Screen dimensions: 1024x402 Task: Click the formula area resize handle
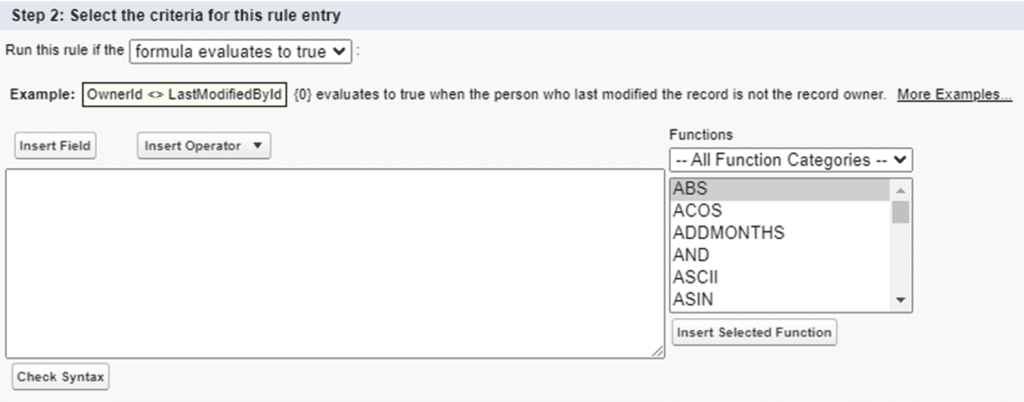pyautogui.click(x=659, y=351)
